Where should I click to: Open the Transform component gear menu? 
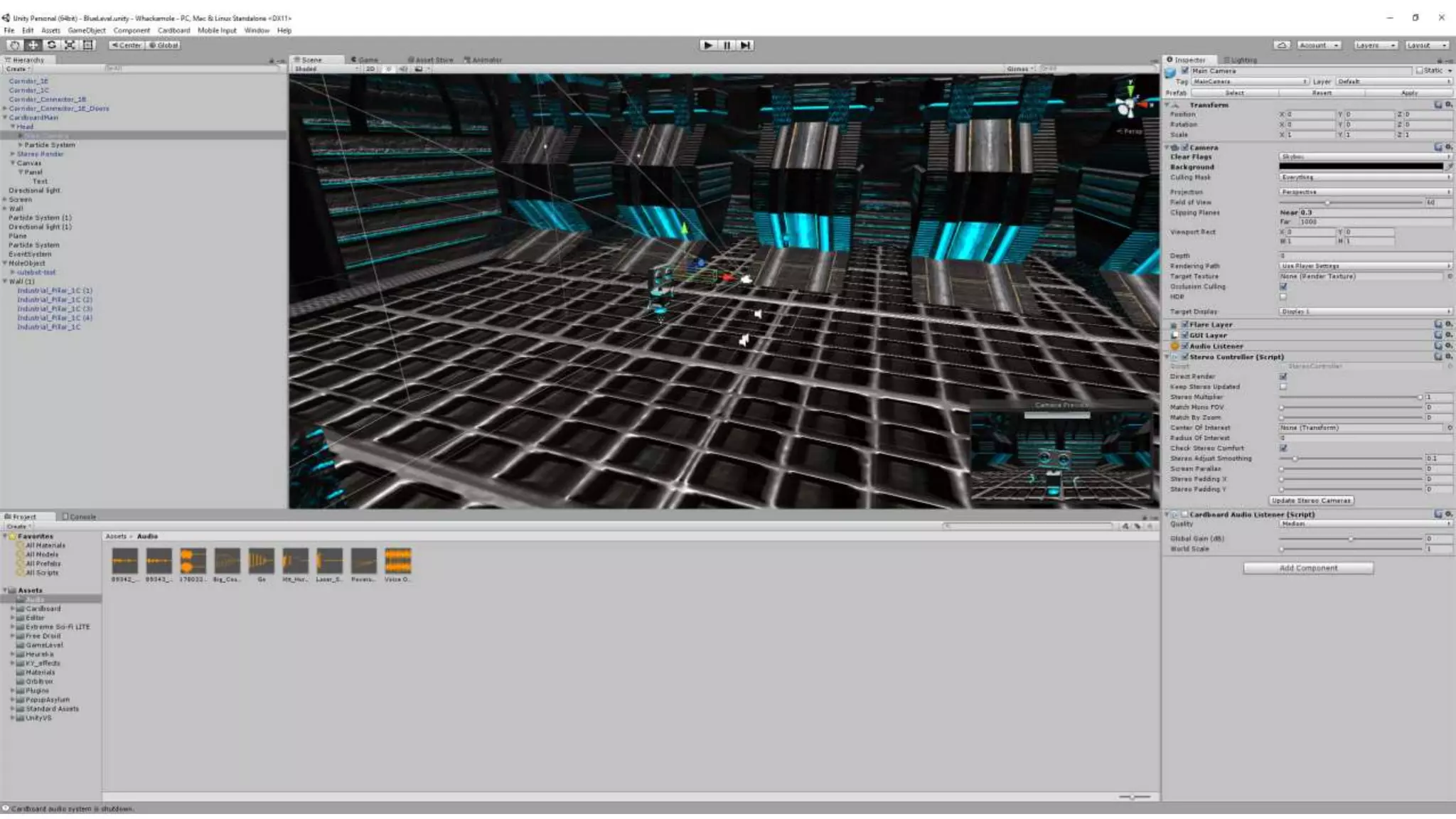click(1448, 105)
